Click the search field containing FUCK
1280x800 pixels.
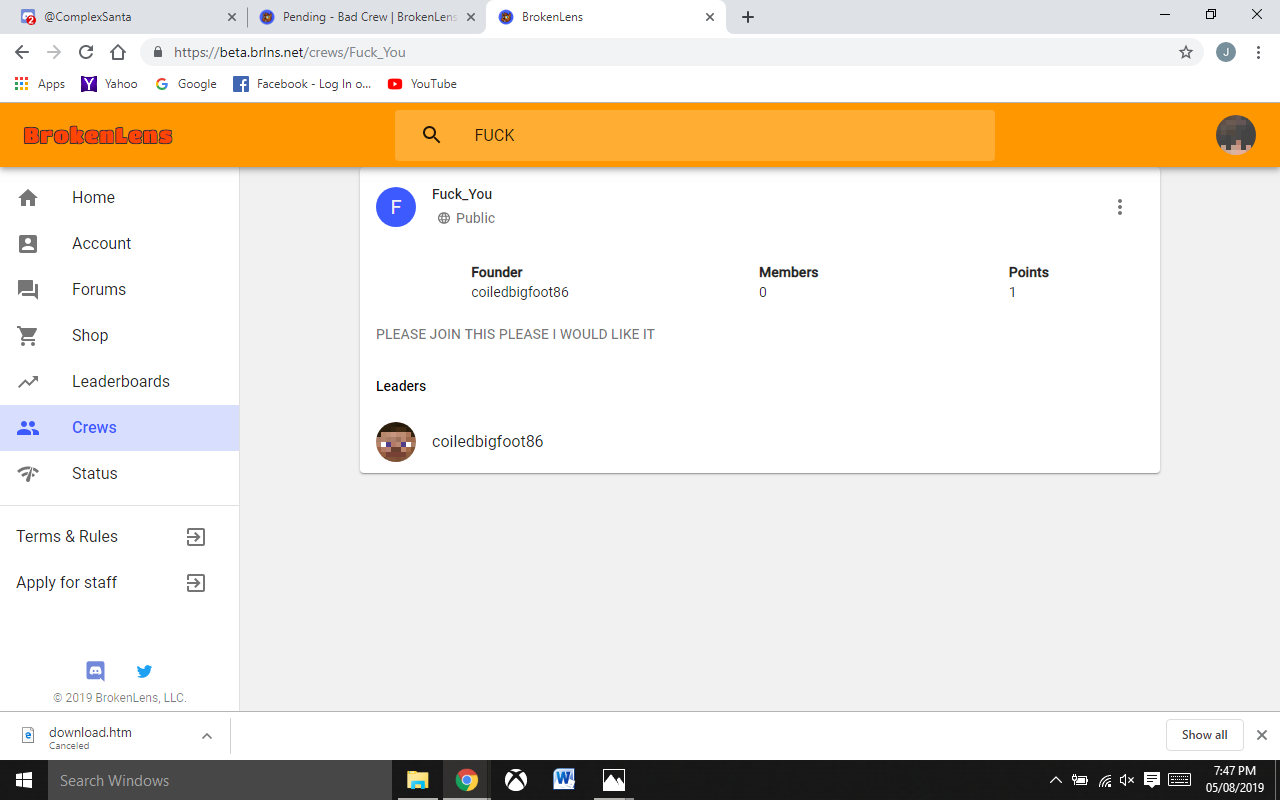point(695,135)
